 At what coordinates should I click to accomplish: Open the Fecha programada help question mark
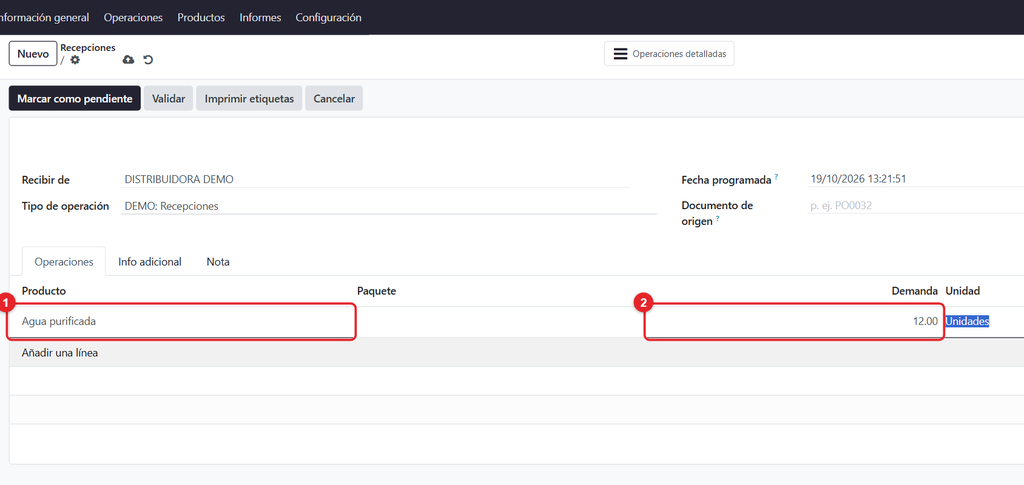pos(776,177)
